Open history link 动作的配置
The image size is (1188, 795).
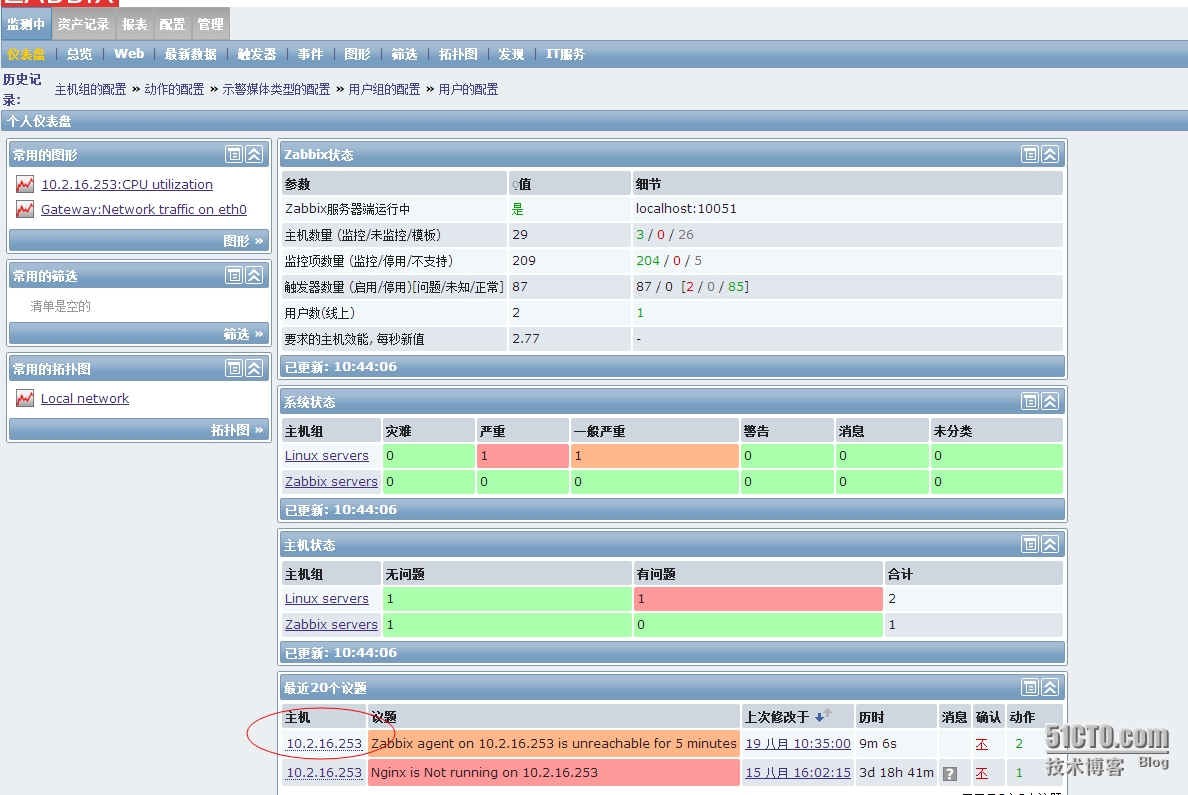click(174, 89)
